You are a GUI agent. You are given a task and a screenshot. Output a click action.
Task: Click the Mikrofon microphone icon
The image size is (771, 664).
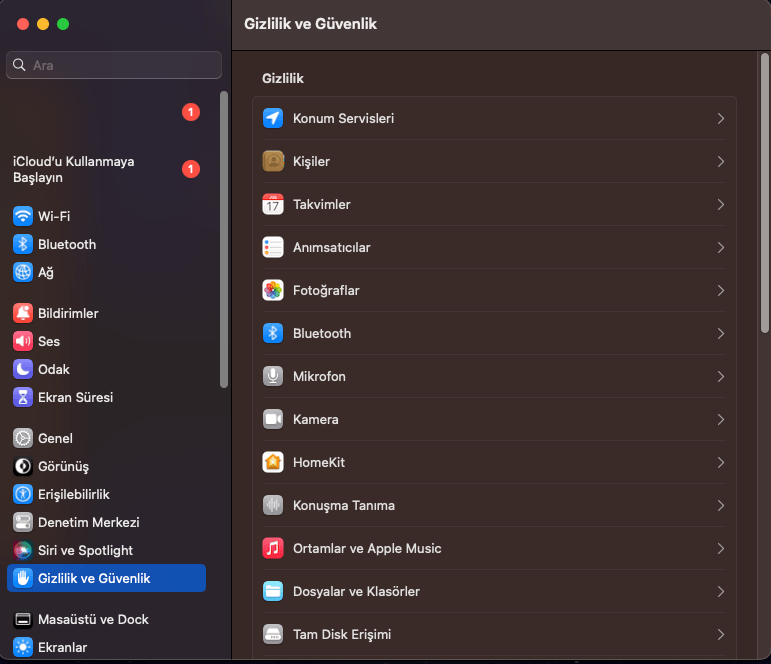(x=273, y=376)
